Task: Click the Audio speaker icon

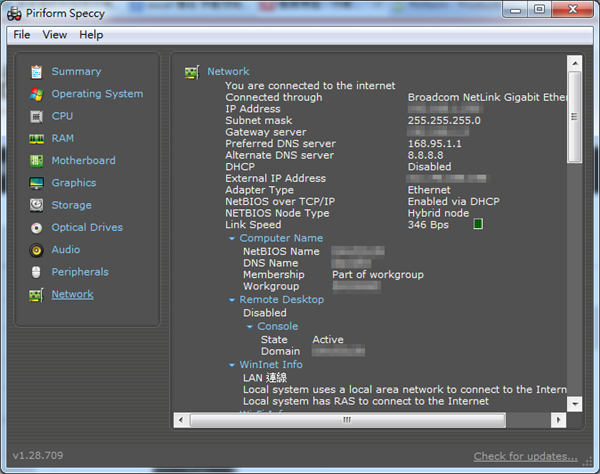Action: [36, 250]
